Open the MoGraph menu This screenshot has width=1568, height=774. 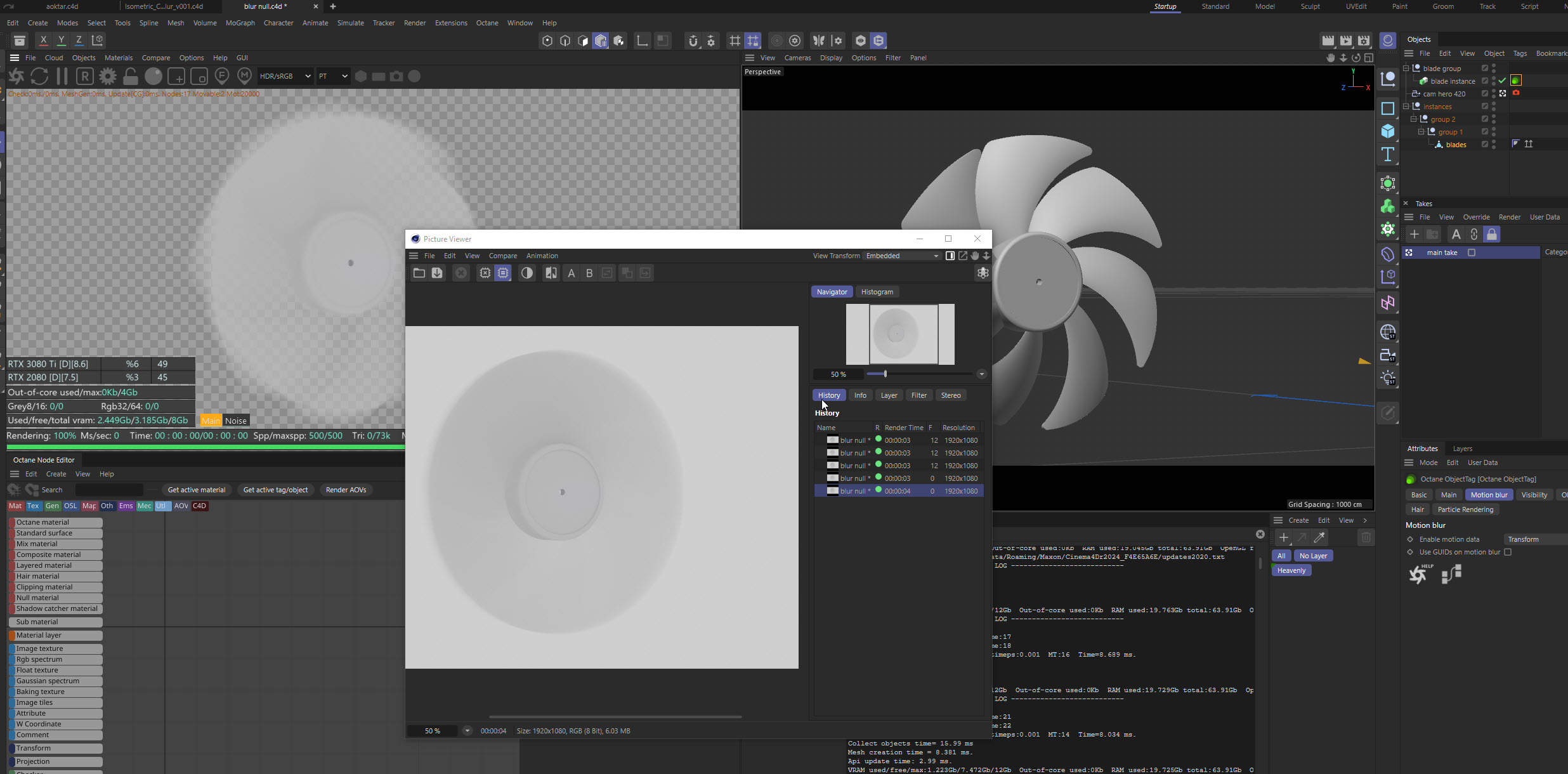coord(240,23)
